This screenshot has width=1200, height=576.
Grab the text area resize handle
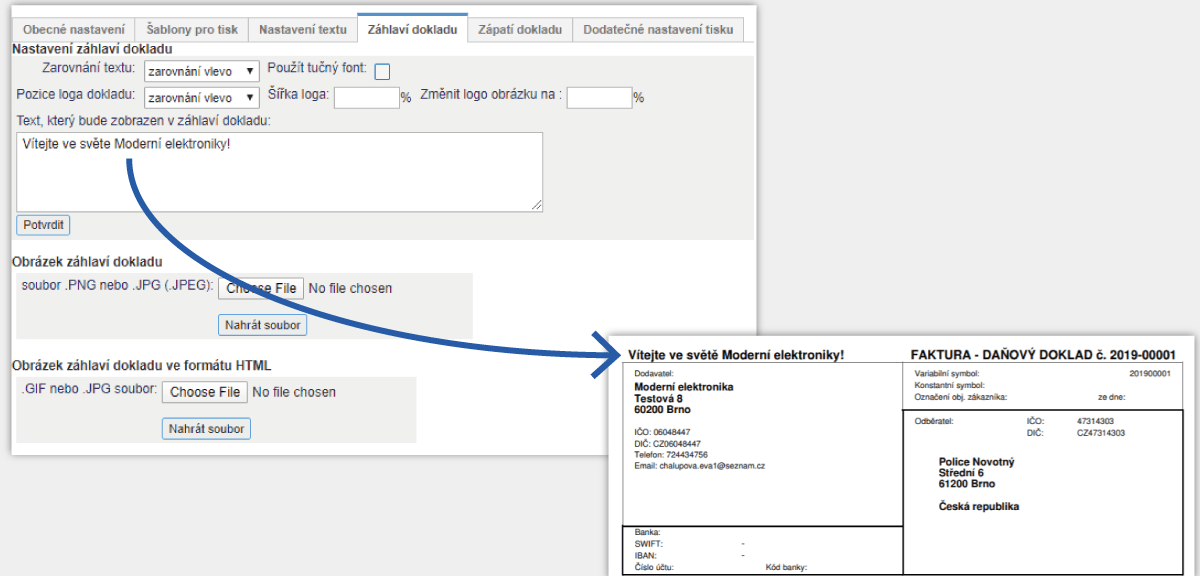(537, 206)
